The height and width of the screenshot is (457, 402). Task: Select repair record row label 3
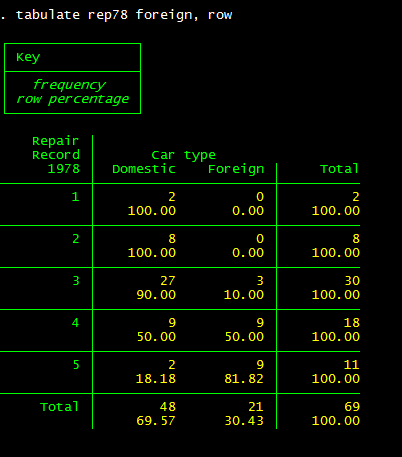(x=76, y=281)
